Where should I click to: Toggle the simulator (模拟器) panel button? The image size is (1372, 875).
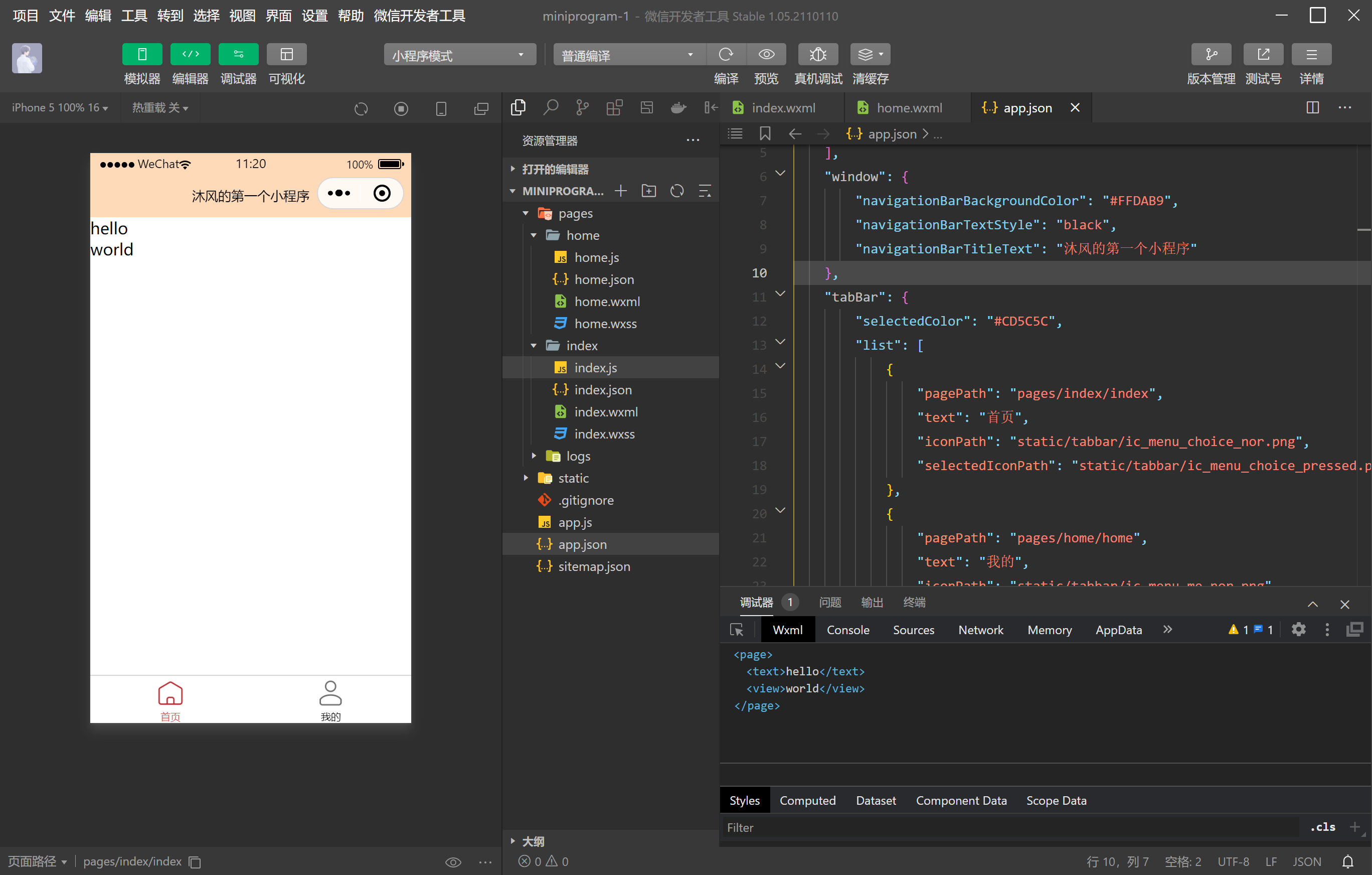[142, 55]
